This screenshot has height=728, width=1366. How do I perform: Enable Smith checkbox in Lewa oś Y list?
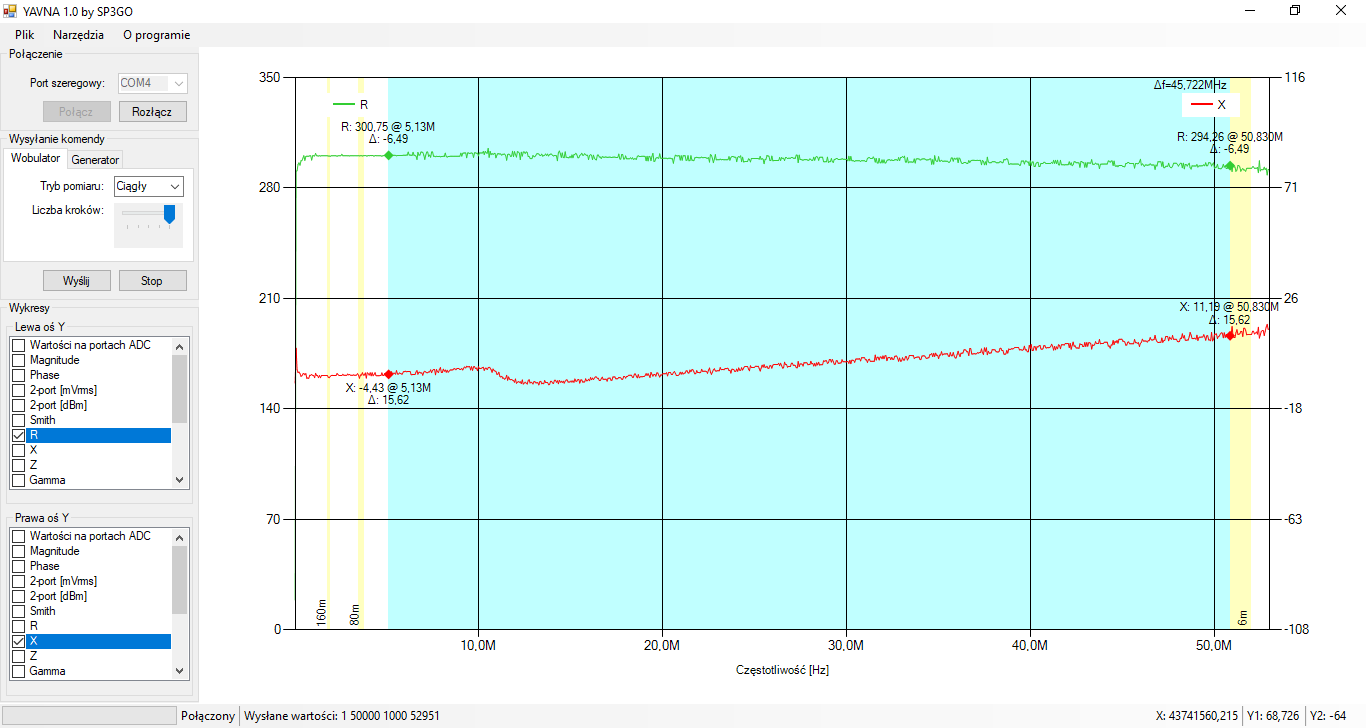point(18,420)
